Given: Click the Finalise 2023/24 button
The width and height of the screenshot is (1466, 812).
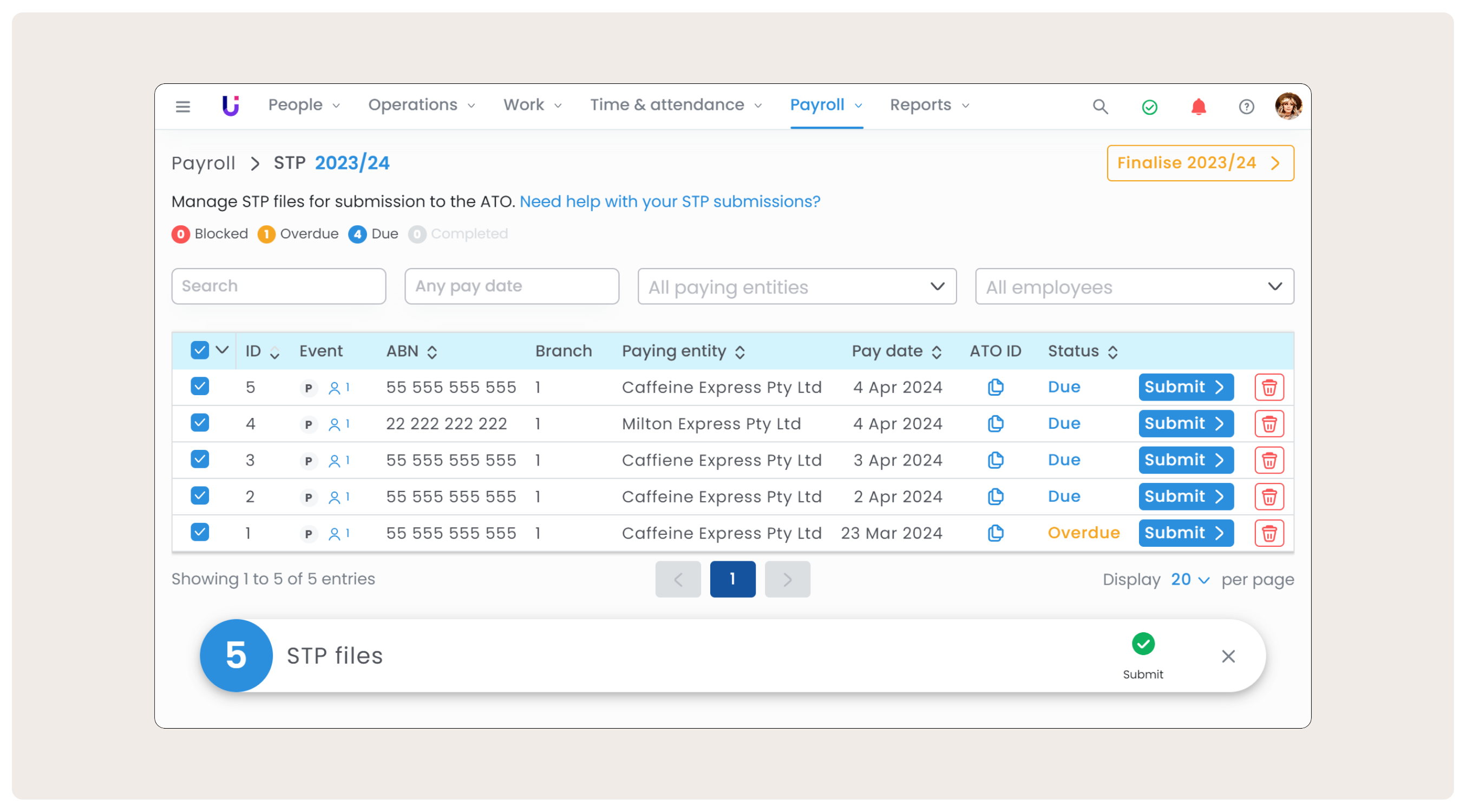Looking at the screenshot, I should tap(1200, 163).
